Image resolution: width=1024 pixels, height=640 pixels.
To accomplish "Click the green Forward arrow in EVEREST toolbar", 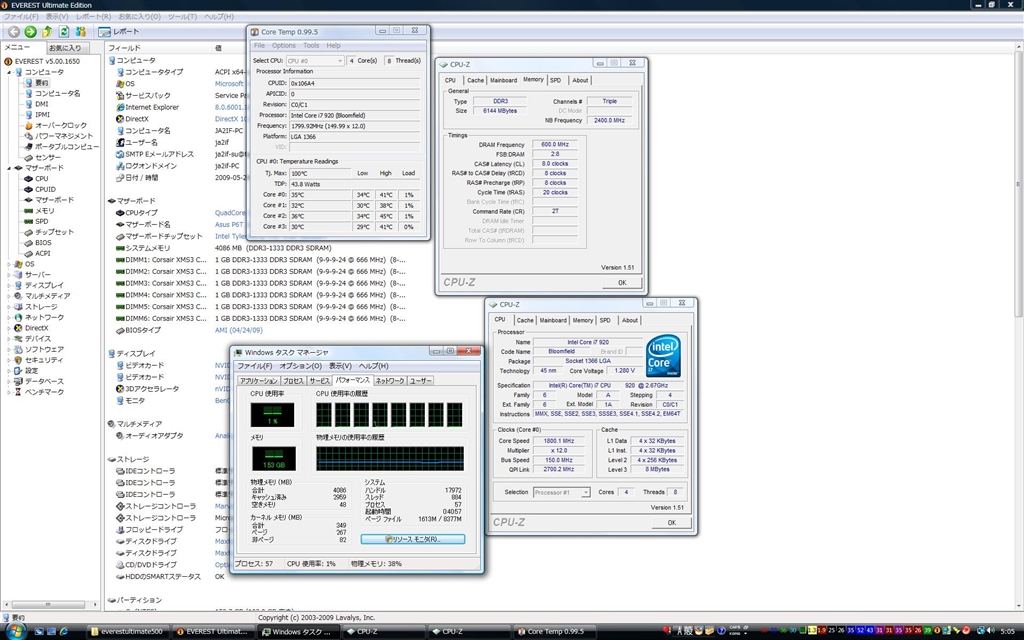I will [x=31, y=31].
